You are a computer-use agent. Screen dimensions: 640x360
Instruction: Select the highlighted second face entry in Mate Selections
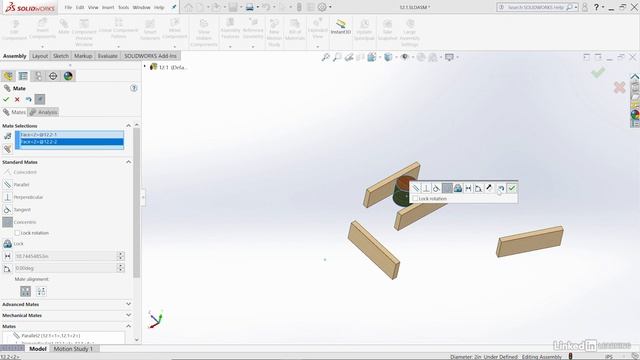pos(72,142)
